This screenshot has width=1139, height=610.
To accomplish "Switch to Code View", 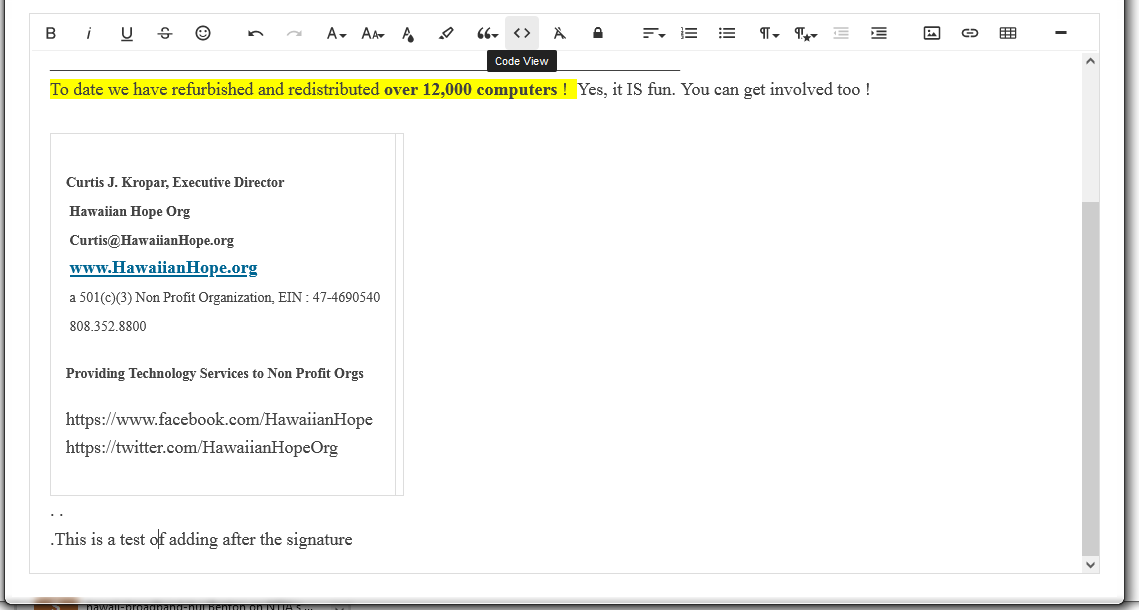I will (522, 33).
